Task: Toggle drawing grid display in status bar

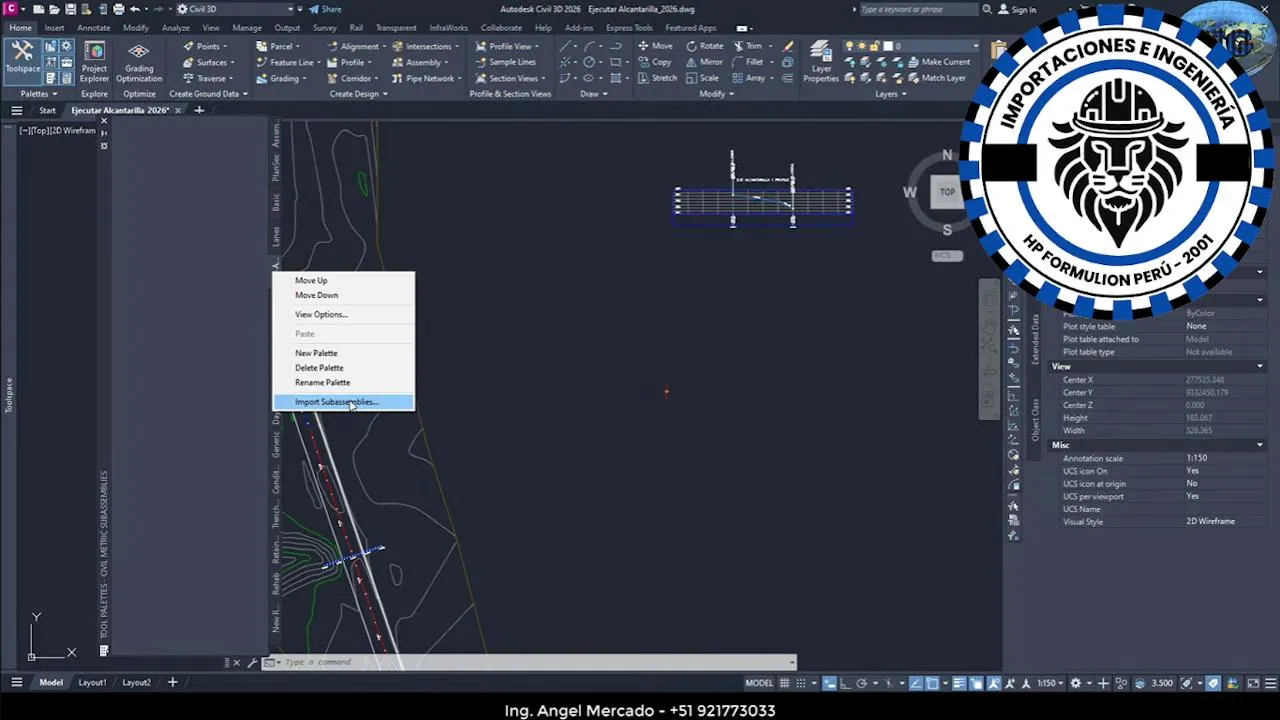Action: pyautogui.click(x=786, y=683)
